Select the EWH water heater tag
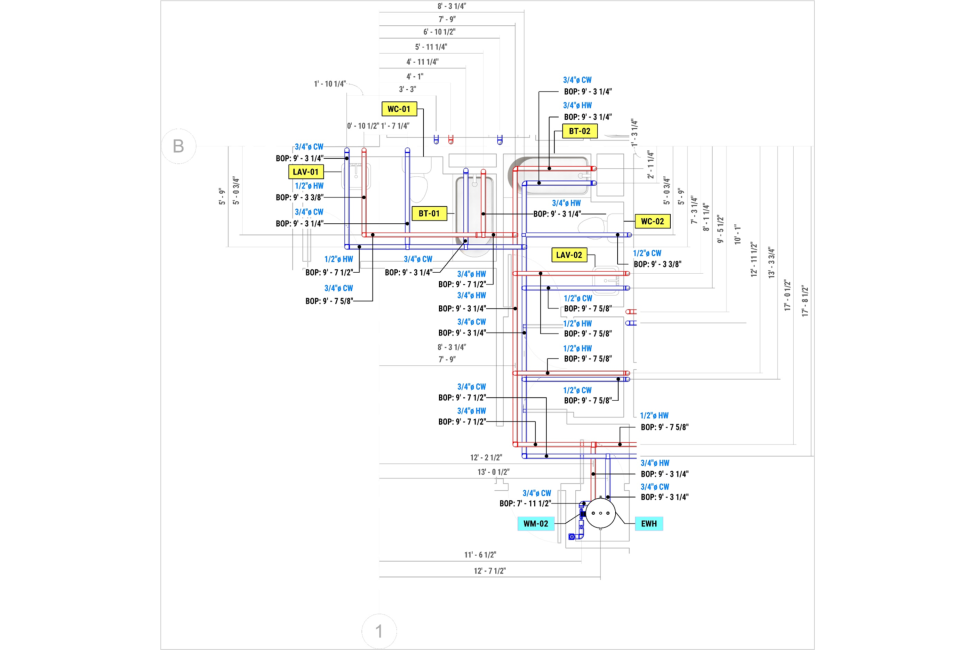This screenshot has width=975, height=650. click(649, 523)
